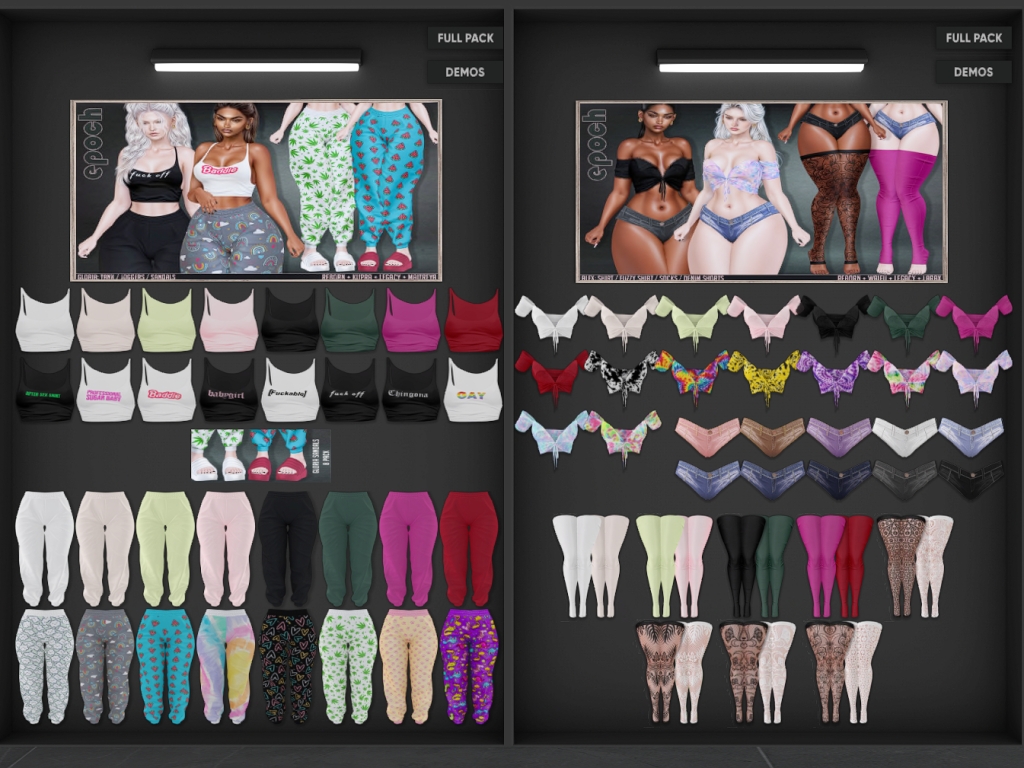Click FULL PACK on the Gloria joggers display
The width and height of the screenshot is (1024, 768).
click(x=464, y=38)
